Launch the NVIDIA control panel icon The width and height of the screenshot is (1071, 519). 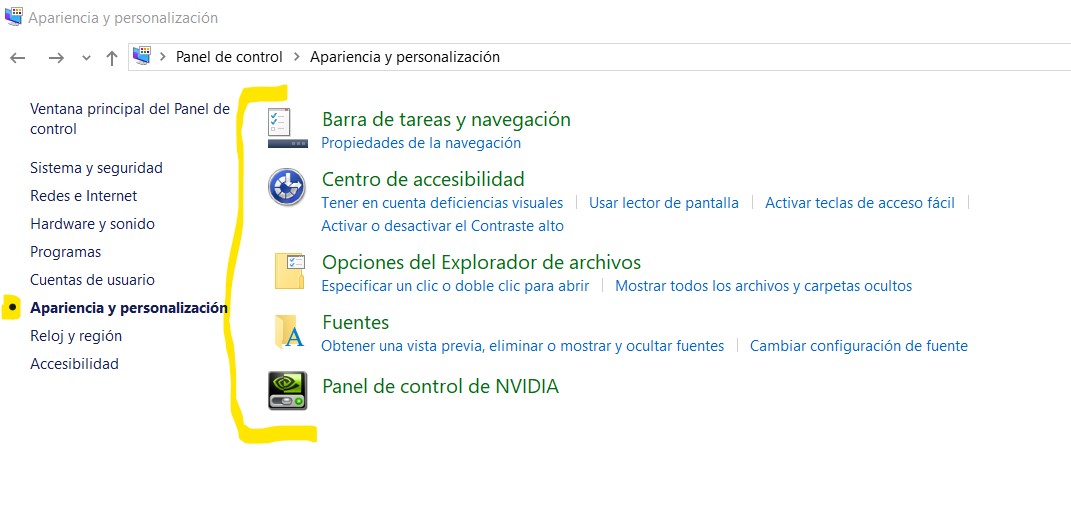(x=287, y=390)
